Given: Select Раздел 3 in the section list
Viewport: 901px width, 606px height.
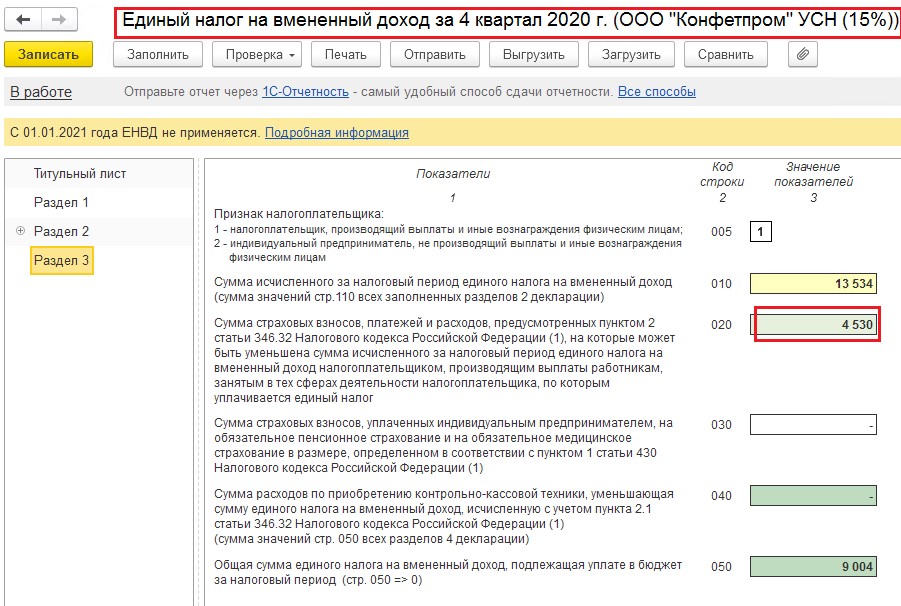Looking at the screenshot, I should (61, 260).
